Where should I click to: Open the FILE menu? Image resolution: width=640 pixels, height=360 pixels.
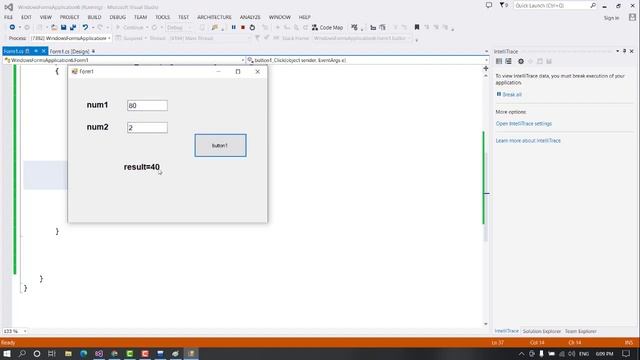tap(8, 17)
